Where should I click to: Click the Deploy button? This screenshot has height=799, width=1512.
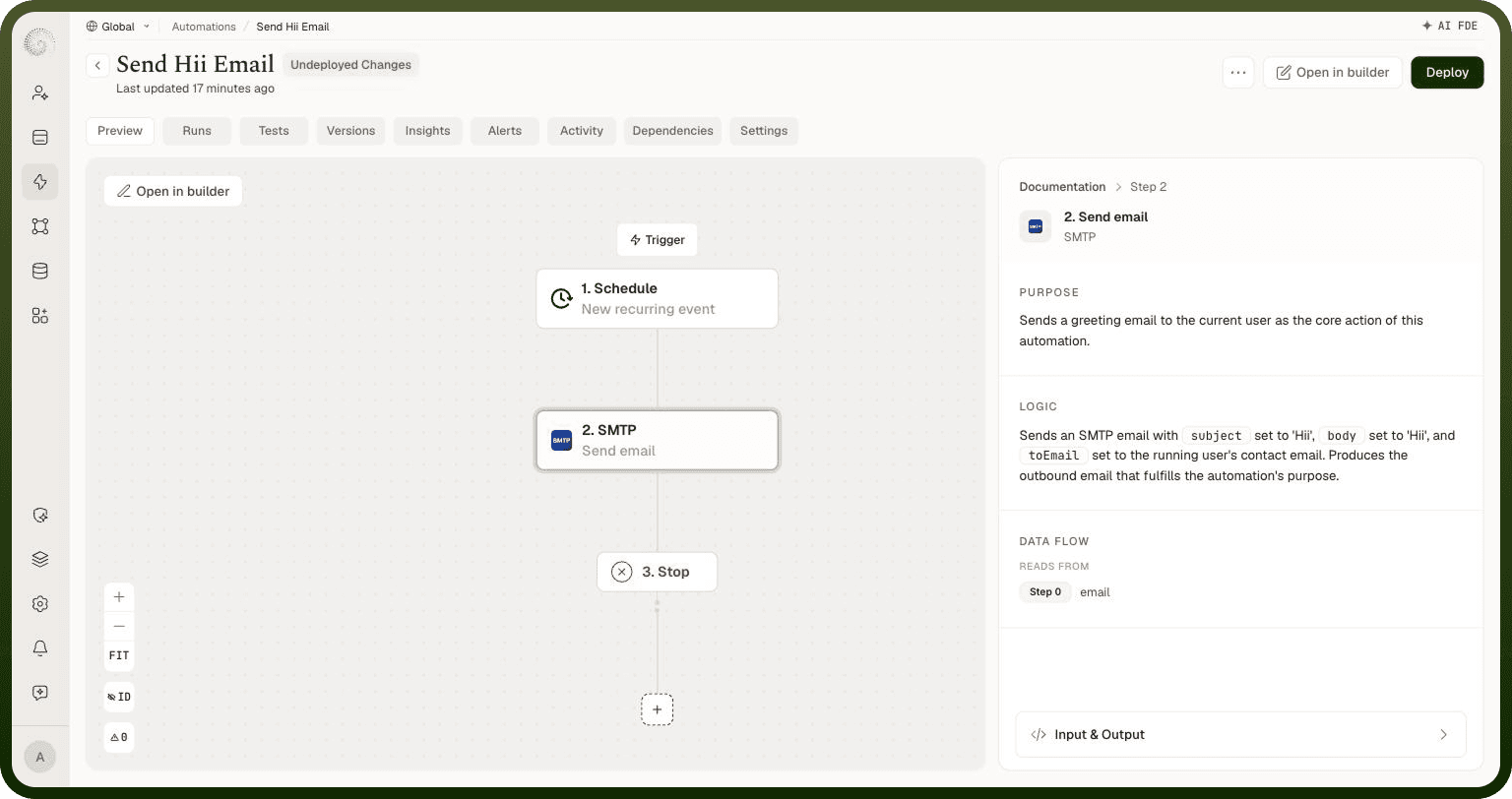1447,73
